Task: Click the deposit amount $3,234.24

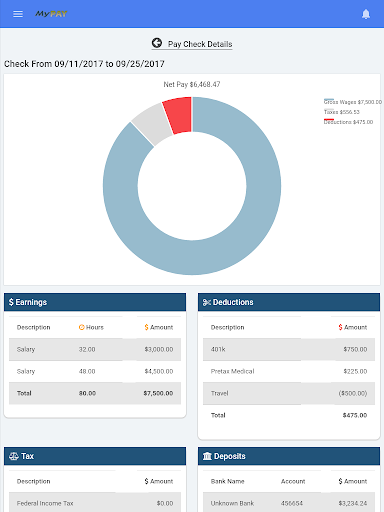Action: 353,503
